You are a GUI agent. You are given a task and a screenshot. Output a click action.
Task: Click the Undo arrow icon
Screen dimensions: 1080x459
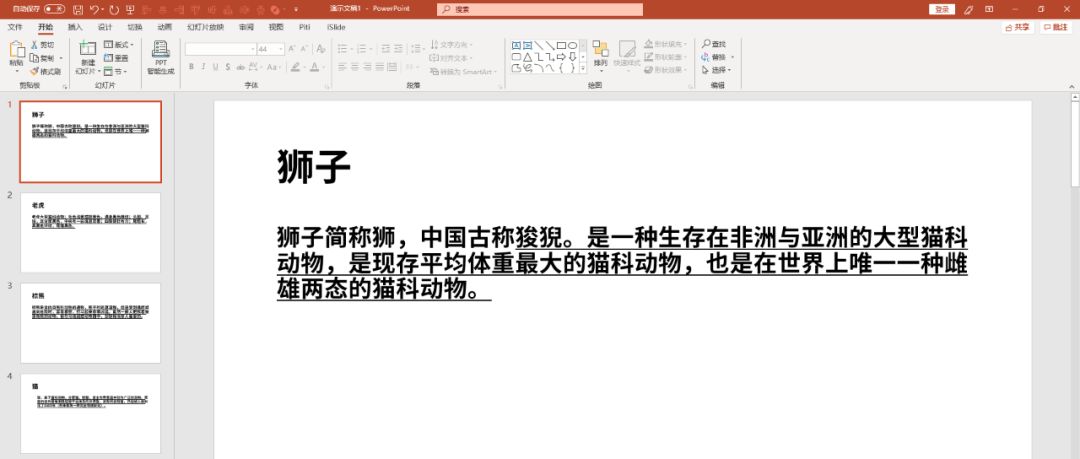click(x=94, y=9)
